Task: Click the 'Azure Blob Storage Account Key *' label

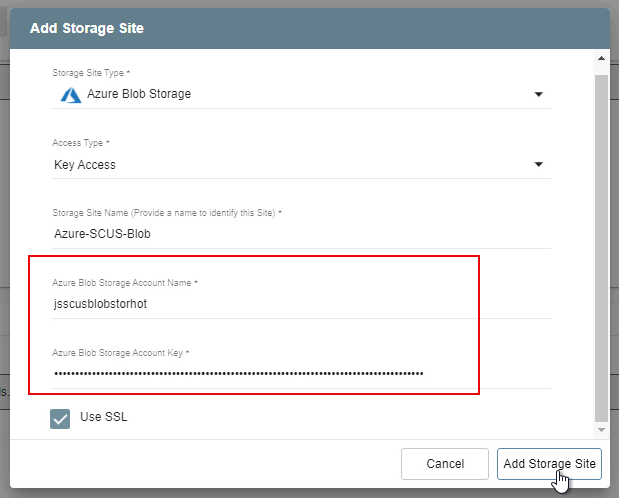Action: 121,353
